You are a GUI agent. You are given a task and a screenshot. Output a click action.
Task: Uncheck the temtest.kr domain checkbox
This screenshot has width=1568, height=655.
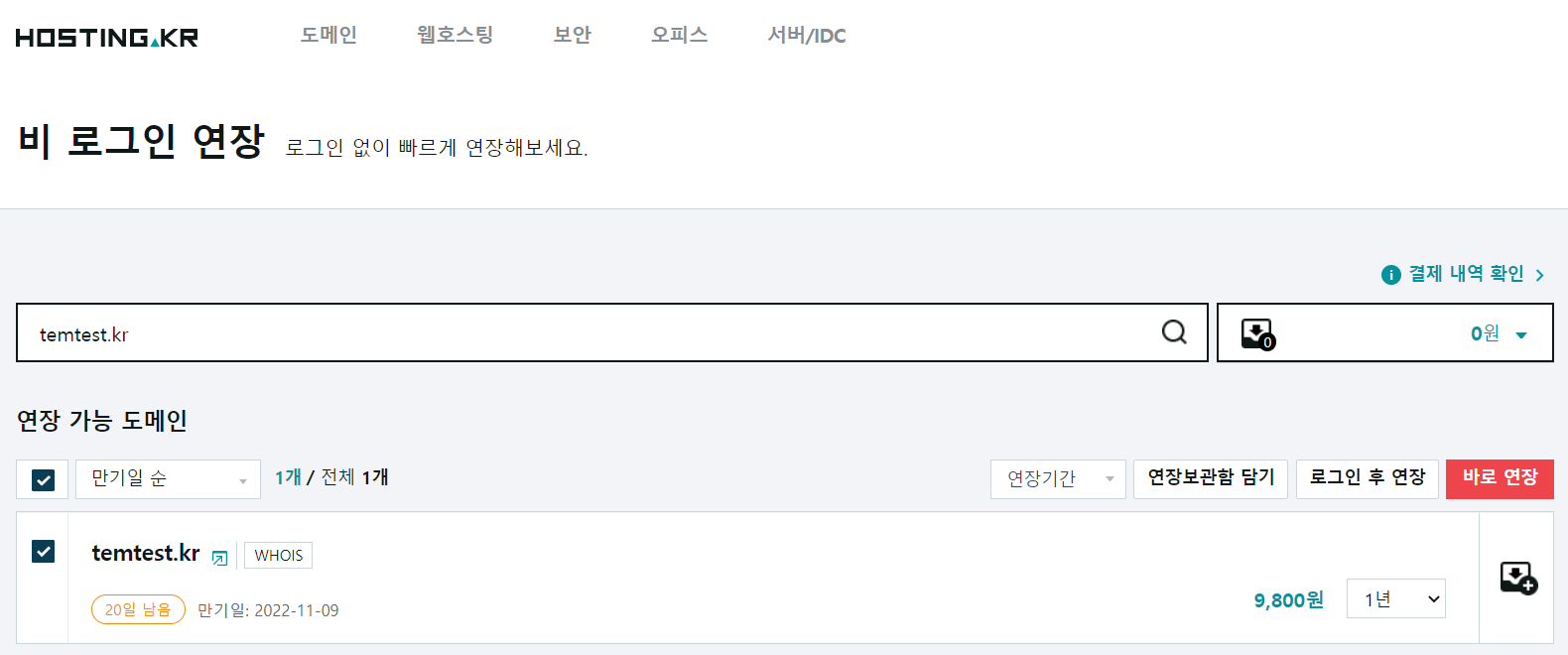coord(43,551)
